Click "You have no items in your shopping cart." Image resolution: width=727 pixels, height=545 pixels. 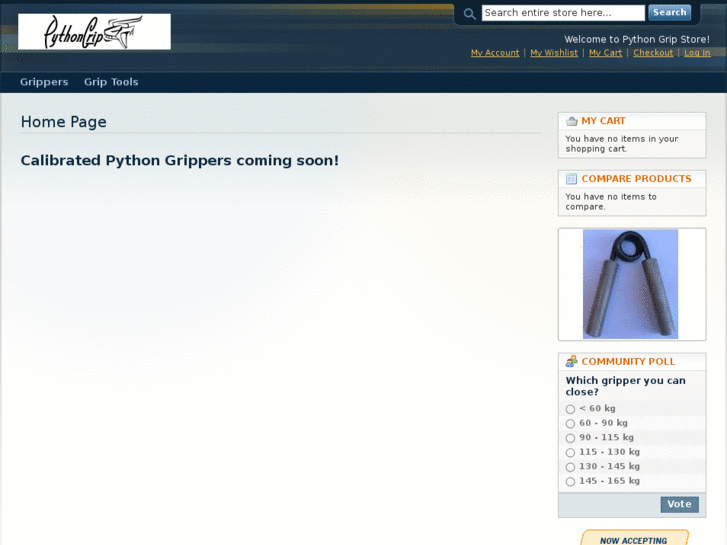click(x=622, y=144)
